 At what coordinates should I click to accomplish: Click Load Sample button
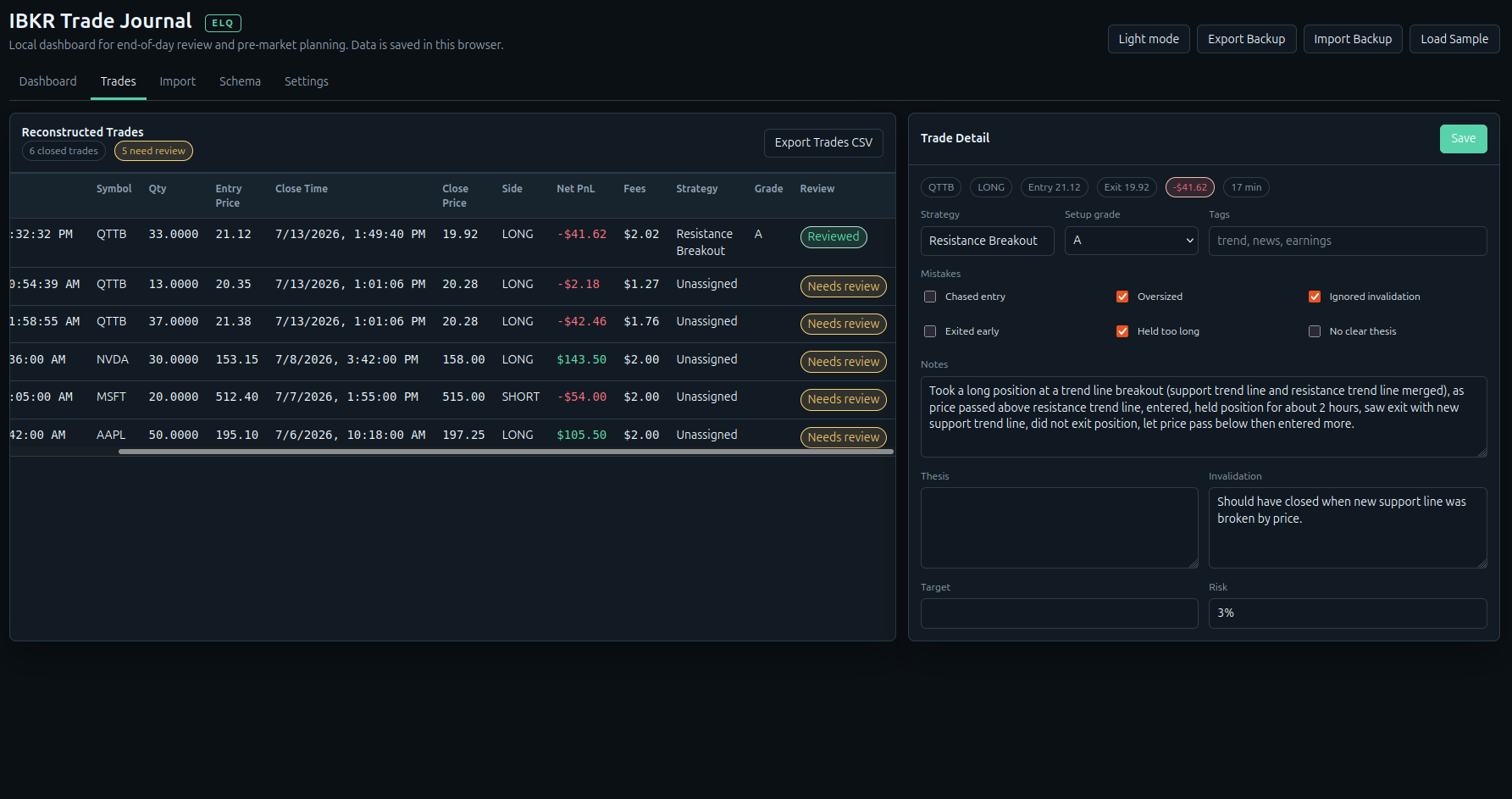point(1454,39)
